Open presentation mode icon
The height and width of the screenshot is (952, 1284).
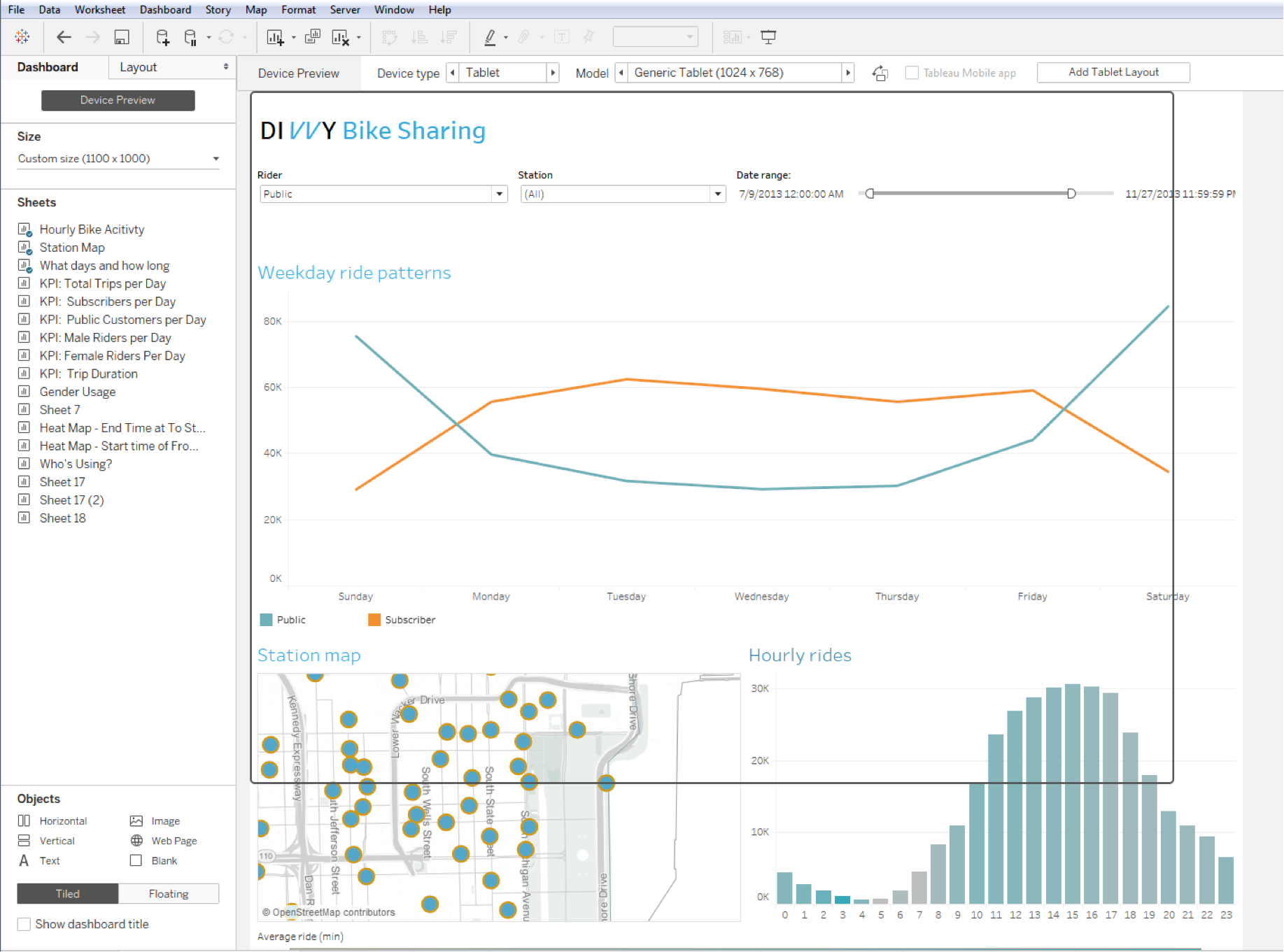click(x=768, y=37)
